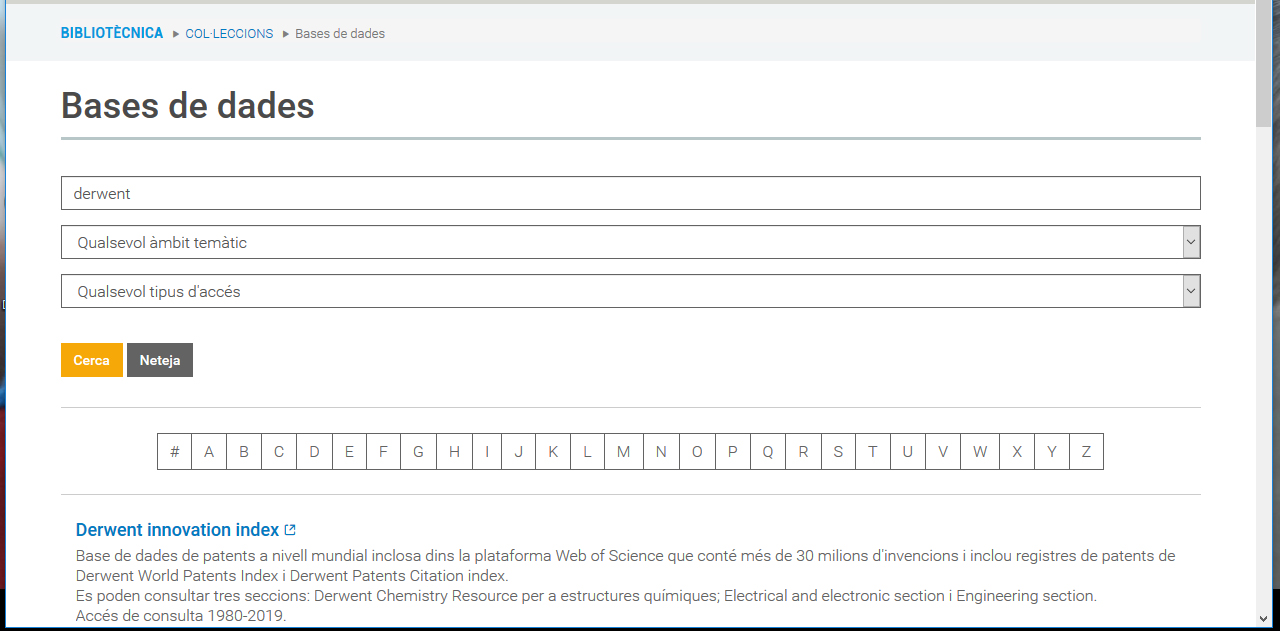Jump to letter Z databases
1280x631 pixels.
tap(1086, 452)
